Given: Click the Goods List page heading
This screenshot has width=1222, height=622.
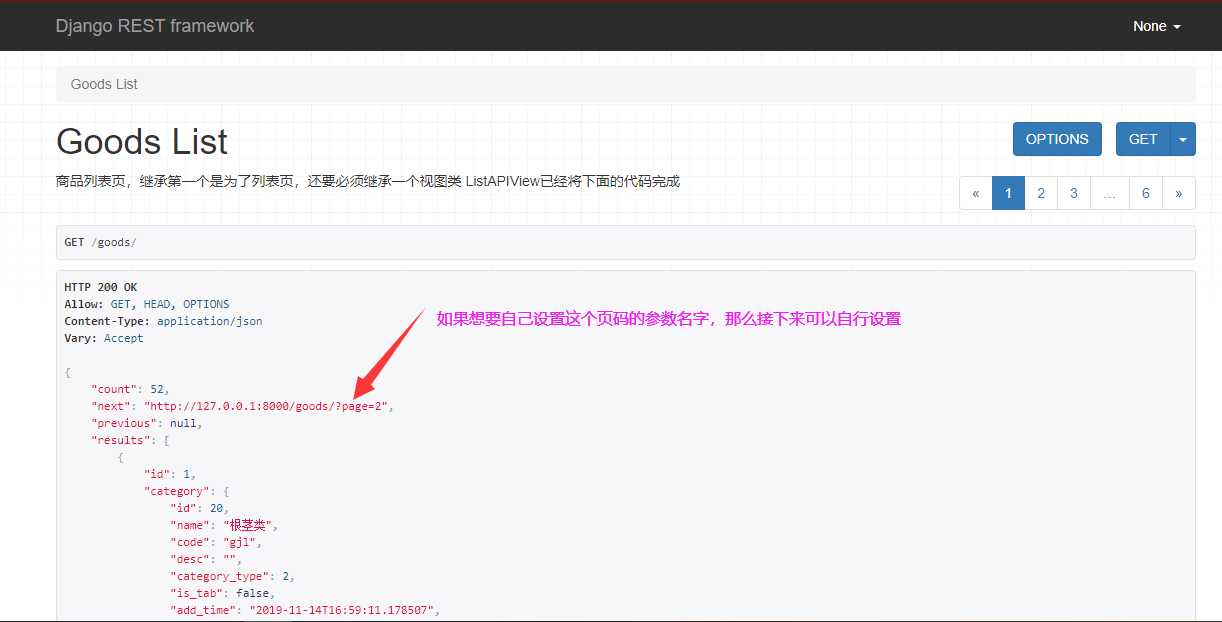Looking at the screenshot, I should [142, 141].
